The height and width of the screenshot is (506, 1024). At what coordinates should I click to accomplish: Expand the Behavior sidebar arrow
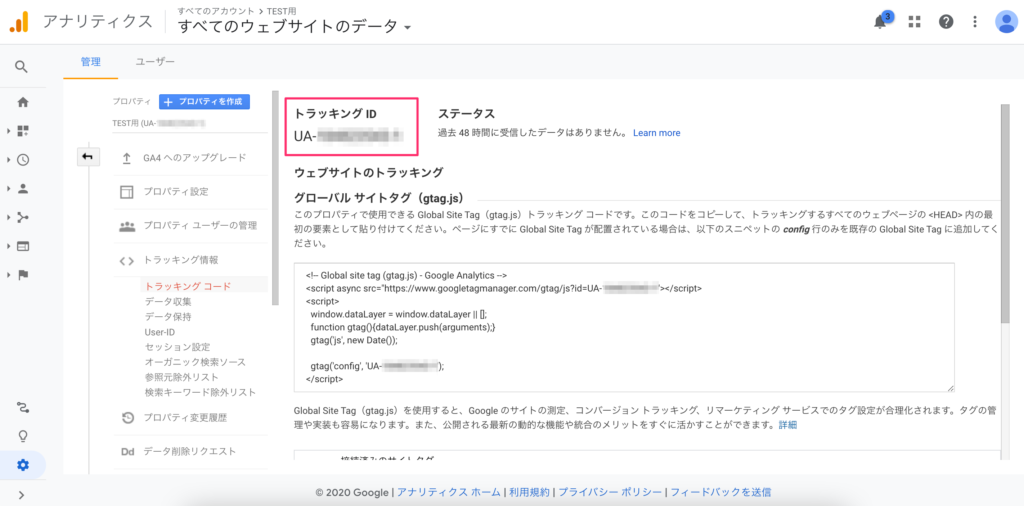tap(9, 246)
